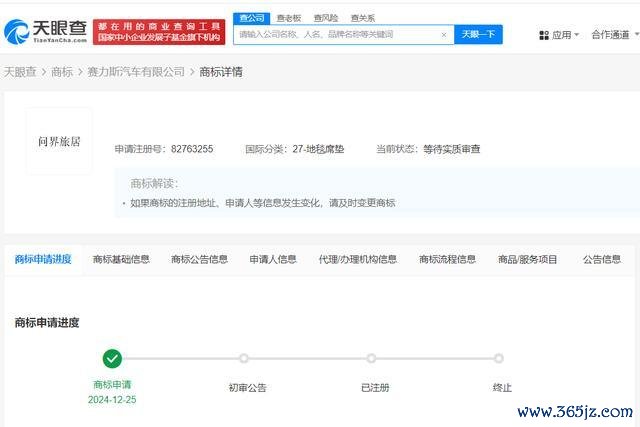Click the 天眼一下 search button
640x427 pixels.
pos(478,34)
